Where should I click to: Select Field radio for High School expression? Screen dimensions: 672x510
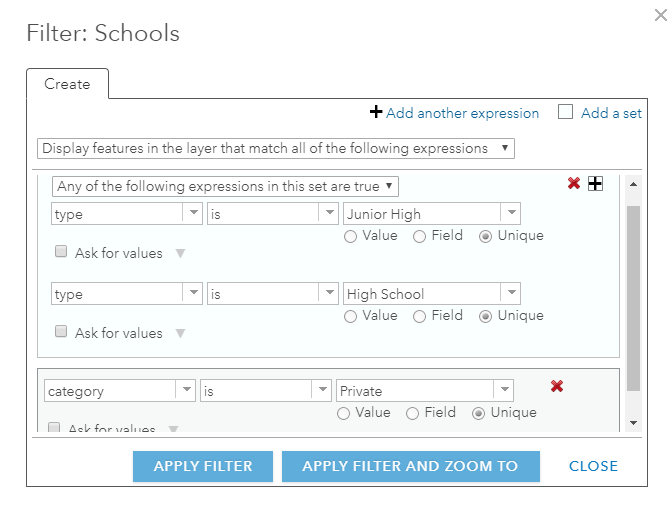(x=420, y=317)
